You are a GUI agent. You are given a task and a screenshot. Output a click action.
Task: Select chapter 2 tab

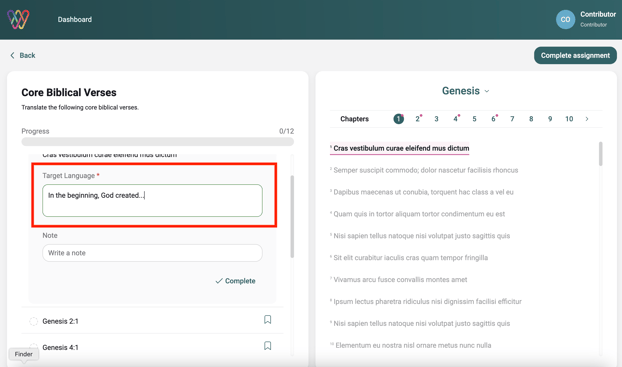click(x=418, y=119)
